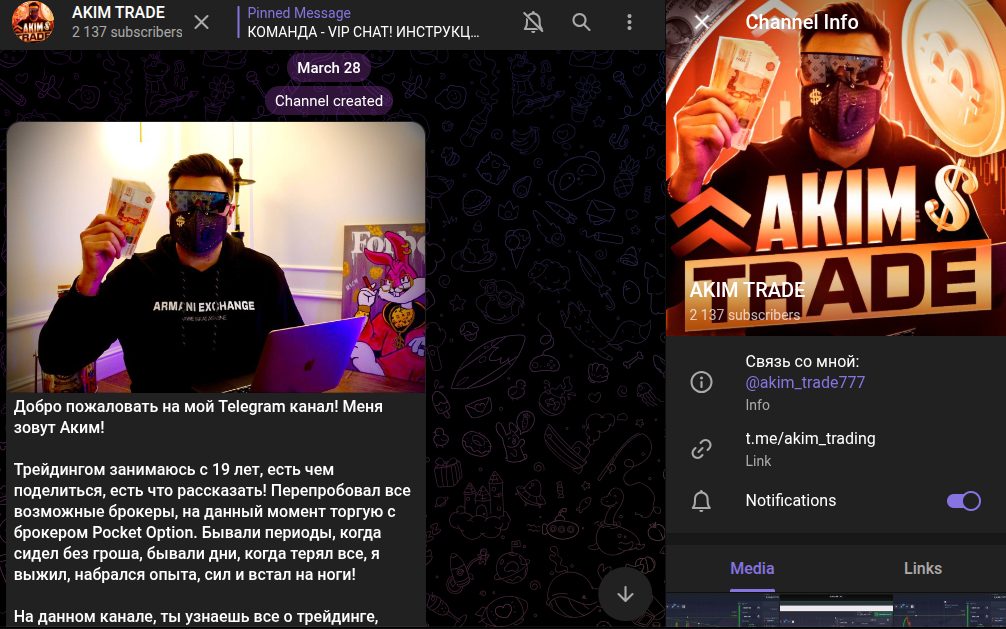Close the pinned message bar

(x=202, y=22)
